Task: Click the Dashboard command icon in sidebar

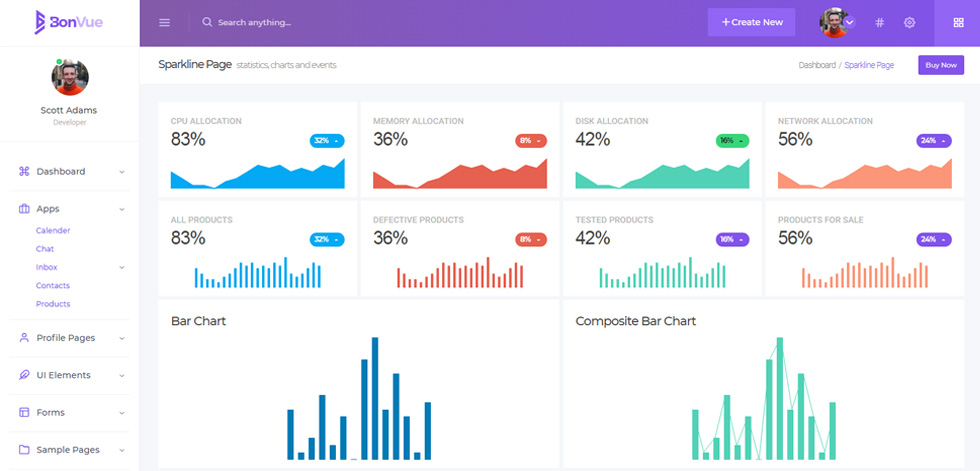Action: [24, 171]
